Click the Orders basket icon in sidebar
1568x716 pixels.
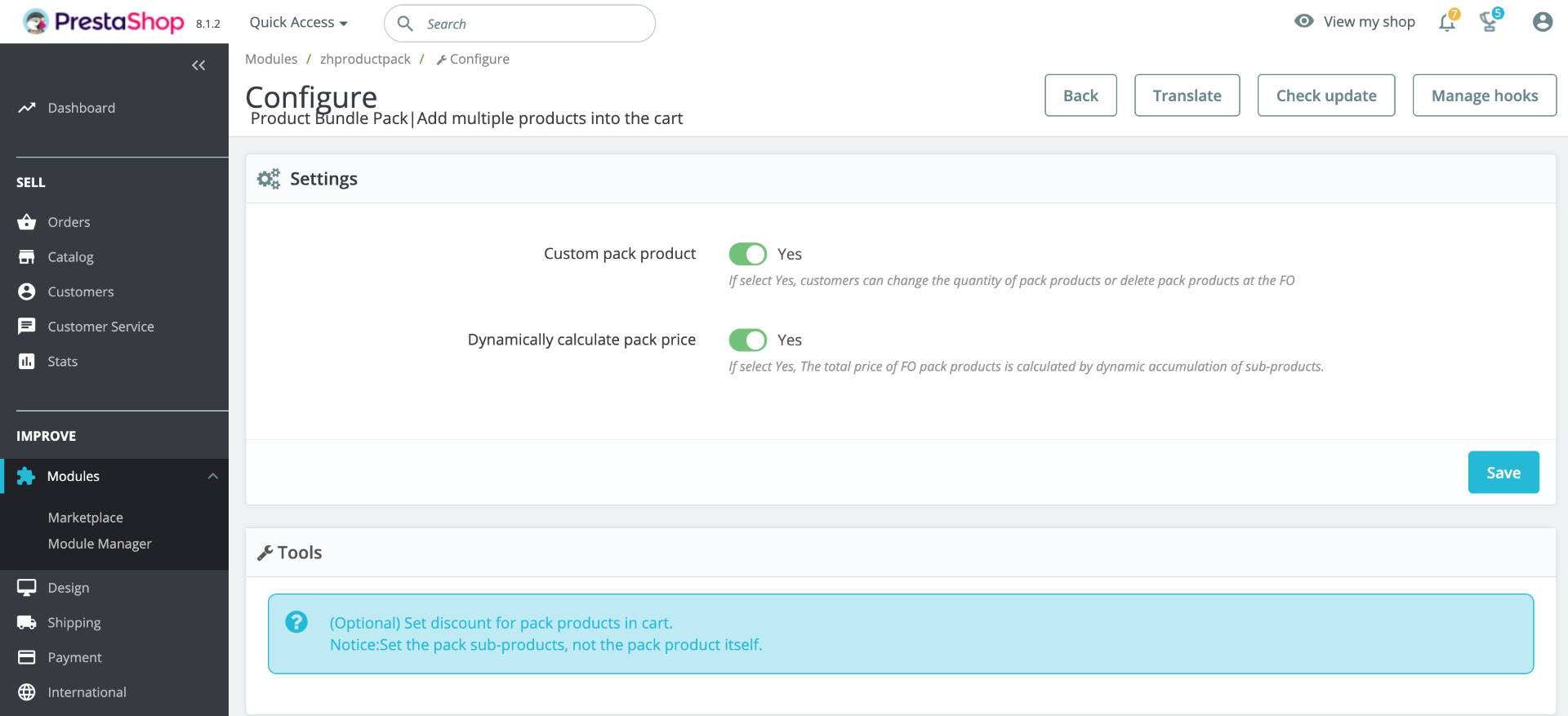27,222
